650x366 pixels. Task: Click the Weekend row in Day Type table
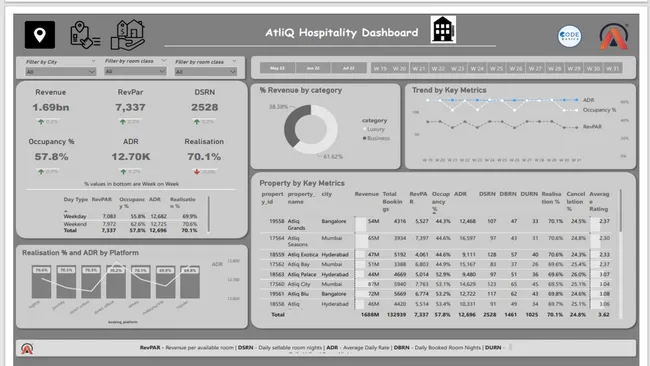click(x=131, y=224)
